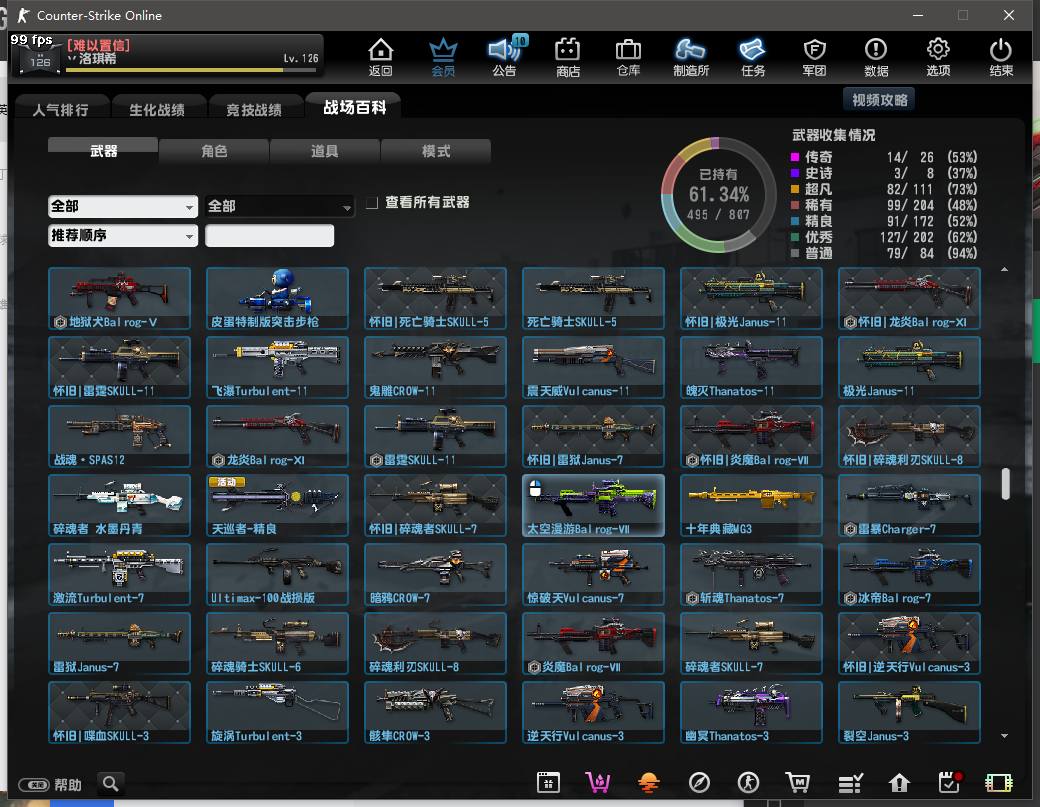Expand the second 全部 dark dropdown
Viewport: 1040px width, 807px height.
(279, 206)
